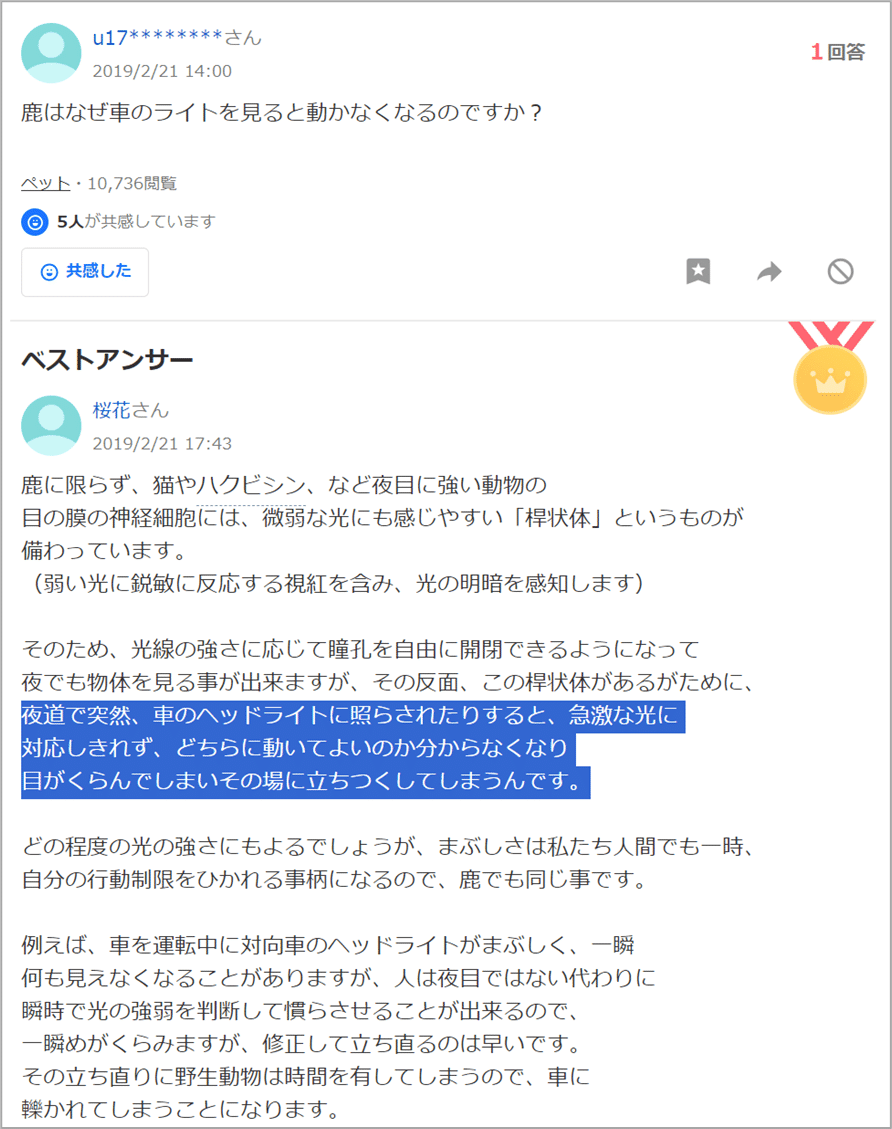This screenshot has width=892, height=1129.
Task: Click the answer timestamp 2019/2/21 17:43
Action: [162, 444]
